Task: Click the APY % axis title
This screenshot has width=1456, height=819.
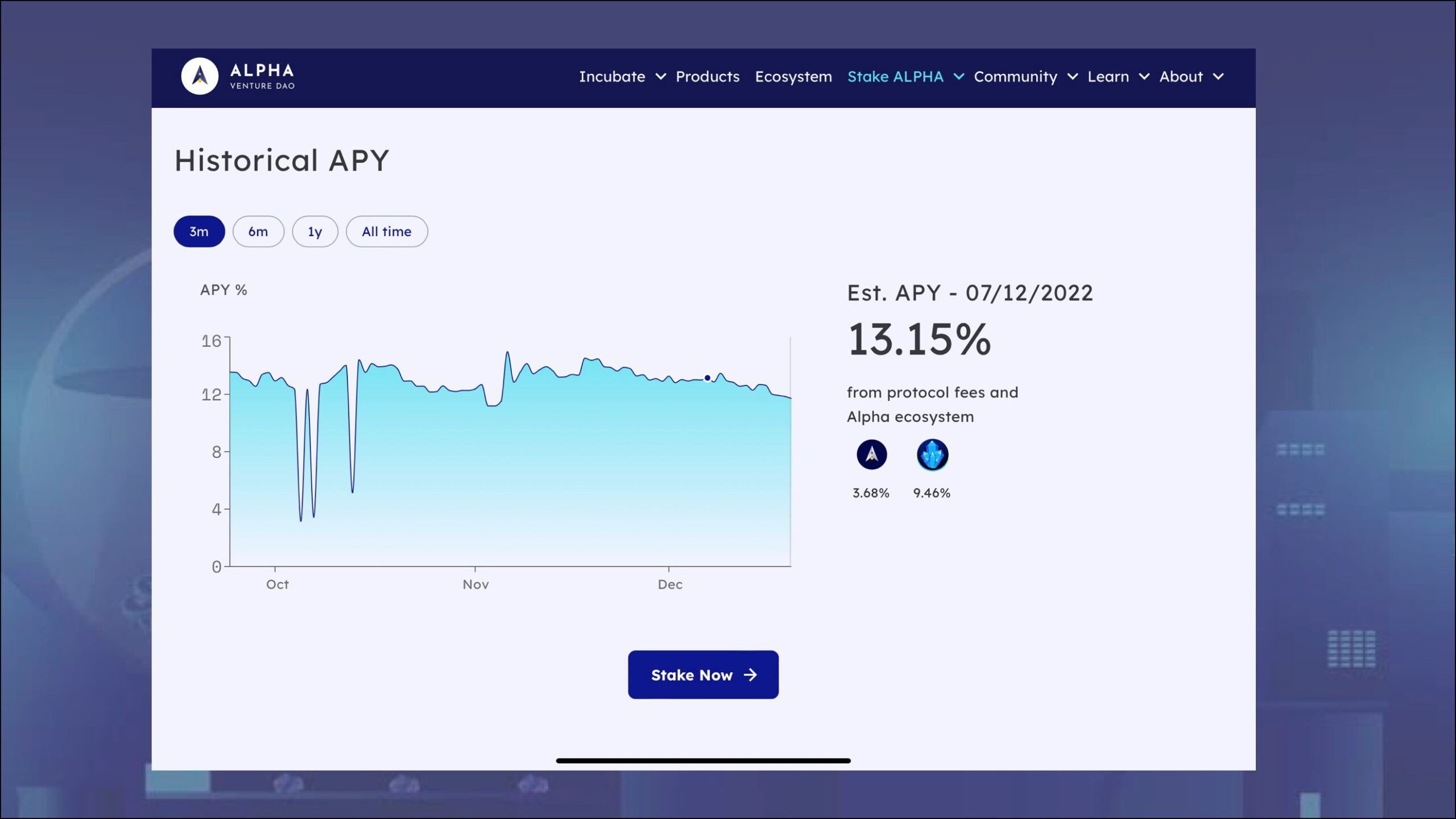Action: tap(224, 290)
